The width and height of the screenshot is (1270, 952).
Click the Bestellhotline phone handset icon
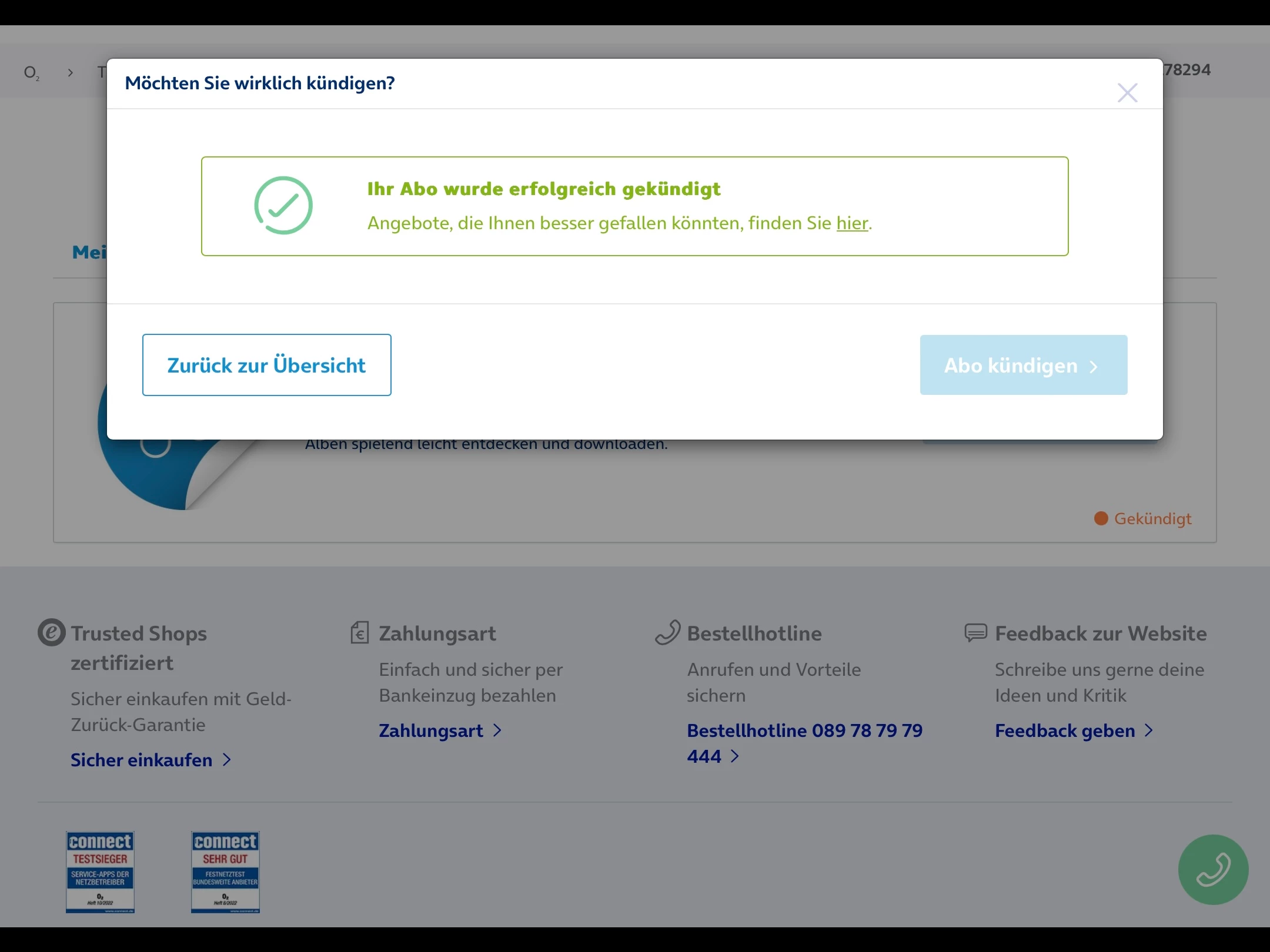pyautogui.click(x=667, y=633)
